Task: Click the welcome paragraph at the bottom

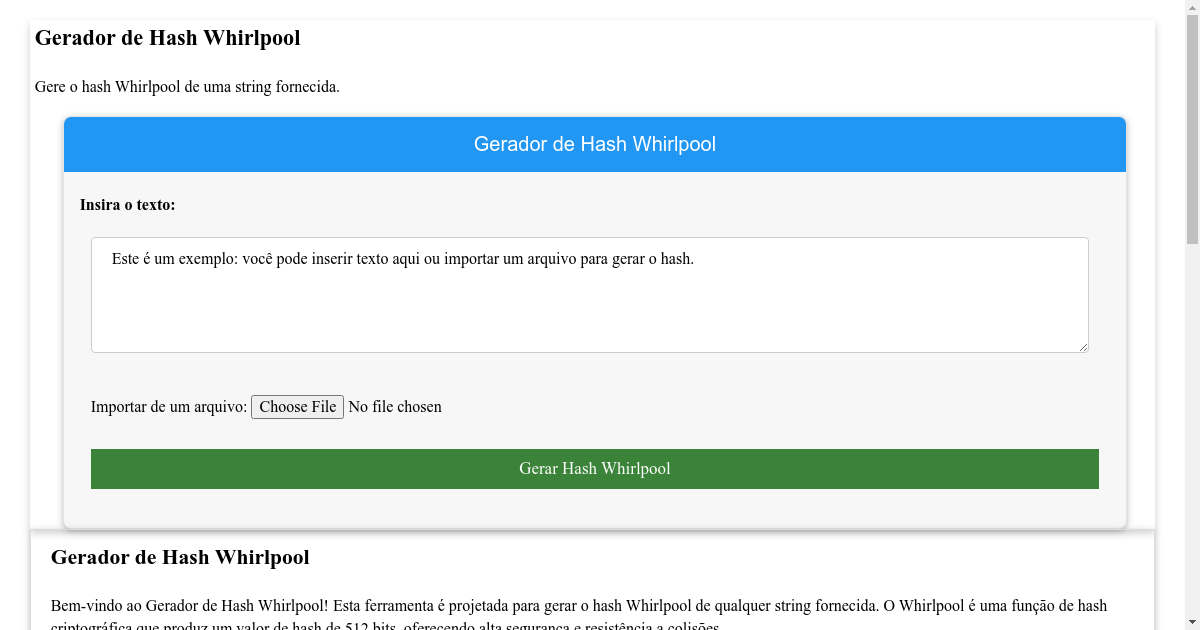Action: (x=578, y=605)
